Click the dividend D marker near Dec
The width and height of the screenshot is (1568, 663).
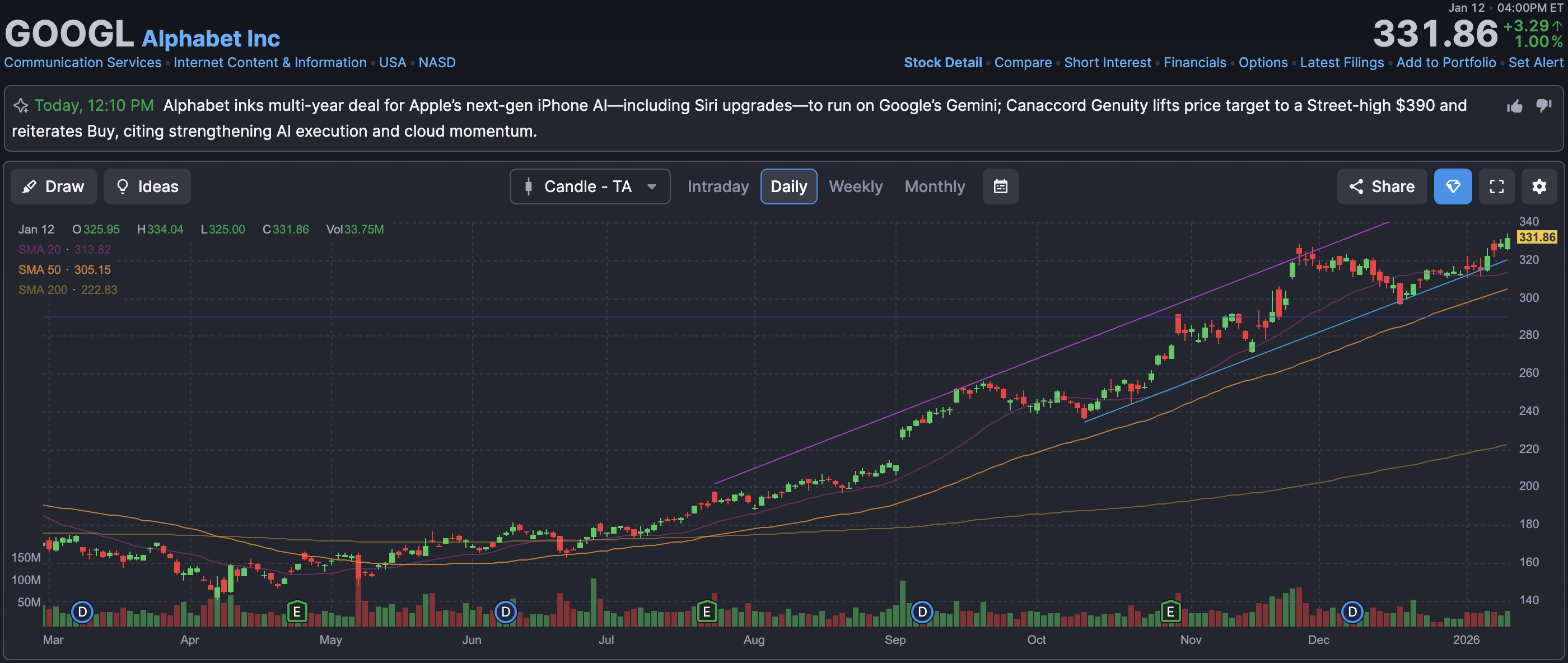tap(1352, 611)
